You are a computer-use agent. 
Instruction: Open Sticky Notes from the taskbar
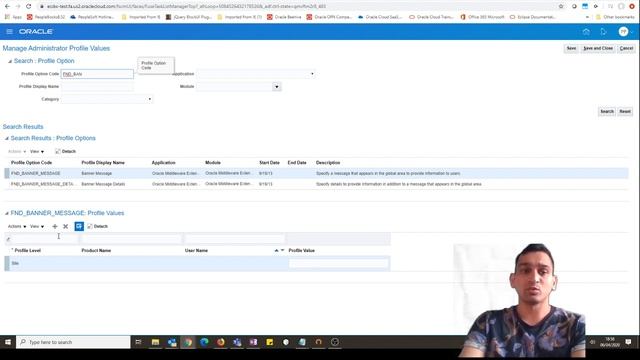269,342
